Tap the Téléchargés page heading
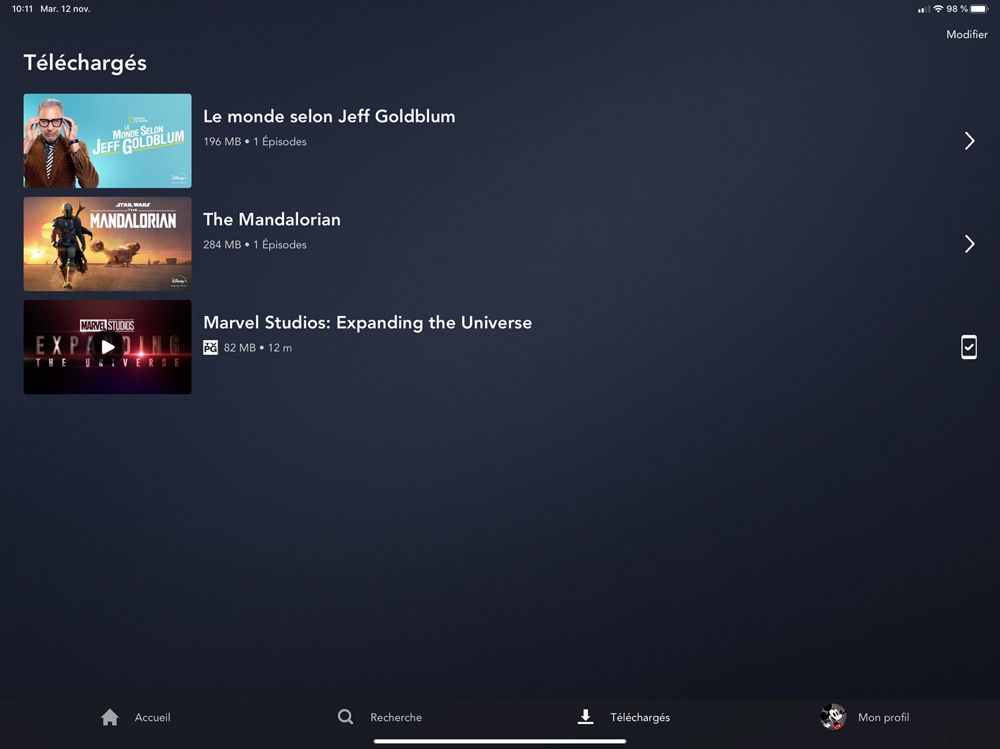 85,63
